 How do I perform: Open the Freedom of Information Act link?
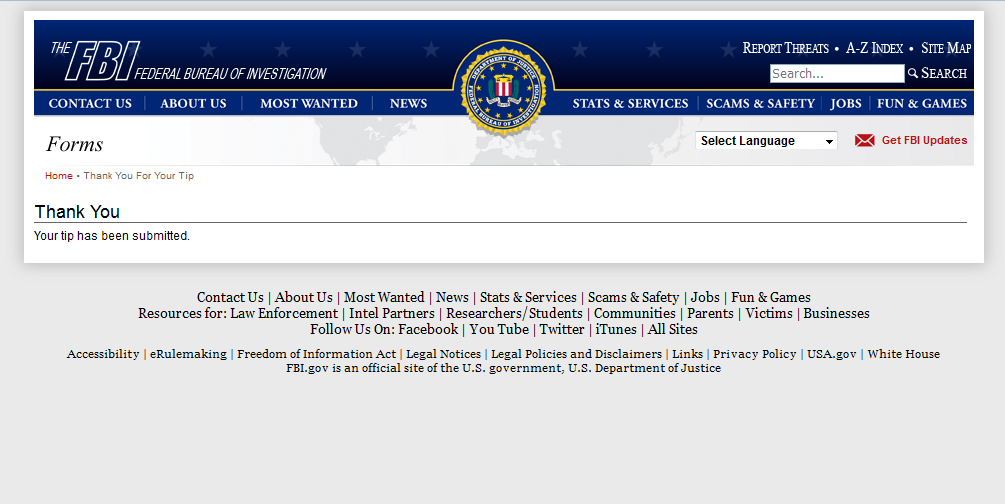point(316,354)
